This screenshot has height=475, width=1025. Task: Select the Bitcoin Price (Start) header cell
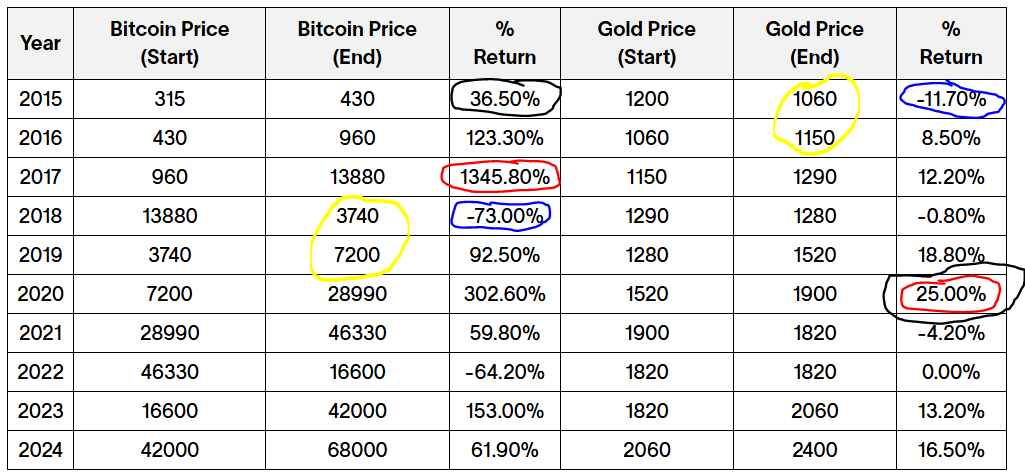[169, 43]
